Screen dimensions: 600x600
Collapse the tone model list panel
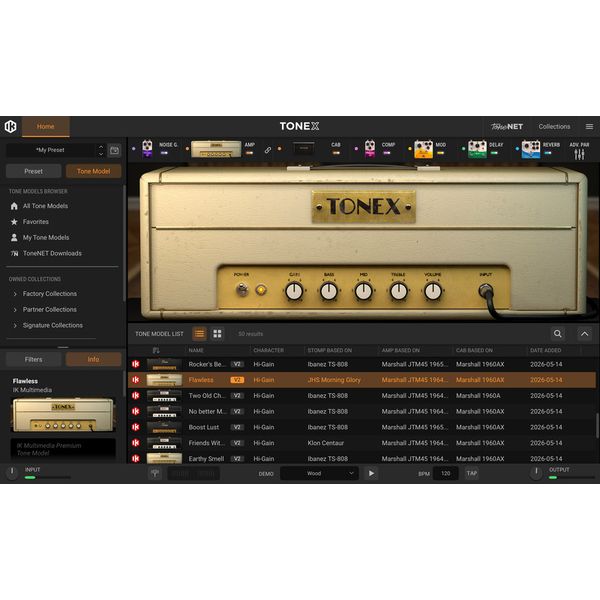[x=584, y=334]
